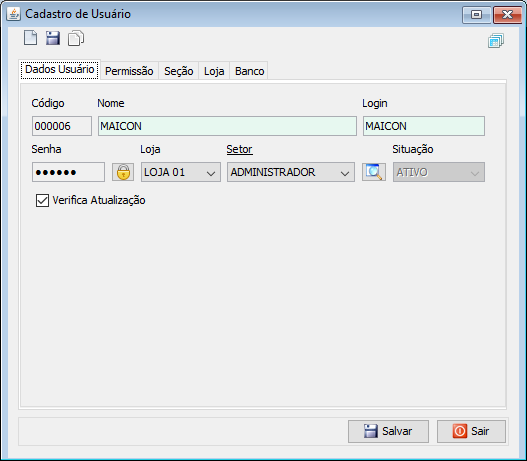Click the Login text field
The width and height of the screenshot is (527, 461).
coord(424,126)
